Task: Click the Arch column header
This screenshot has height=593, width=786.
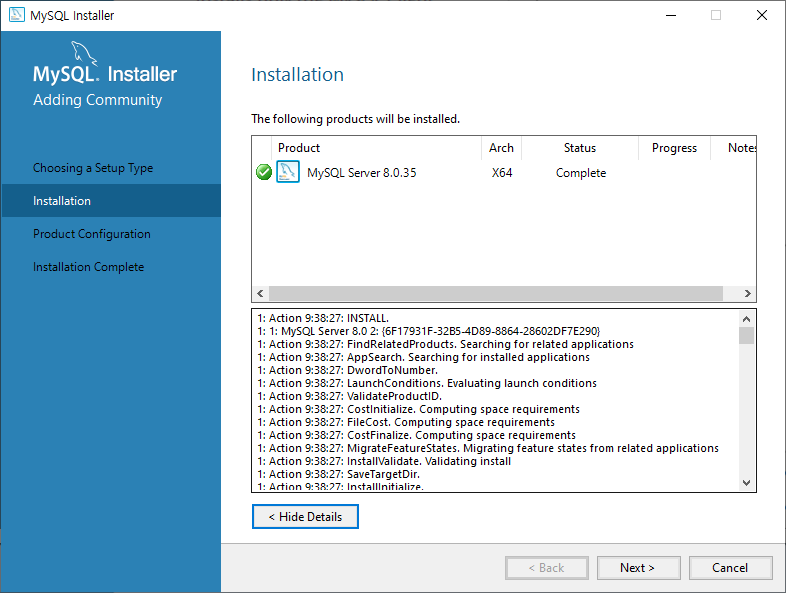Action: 501,148
